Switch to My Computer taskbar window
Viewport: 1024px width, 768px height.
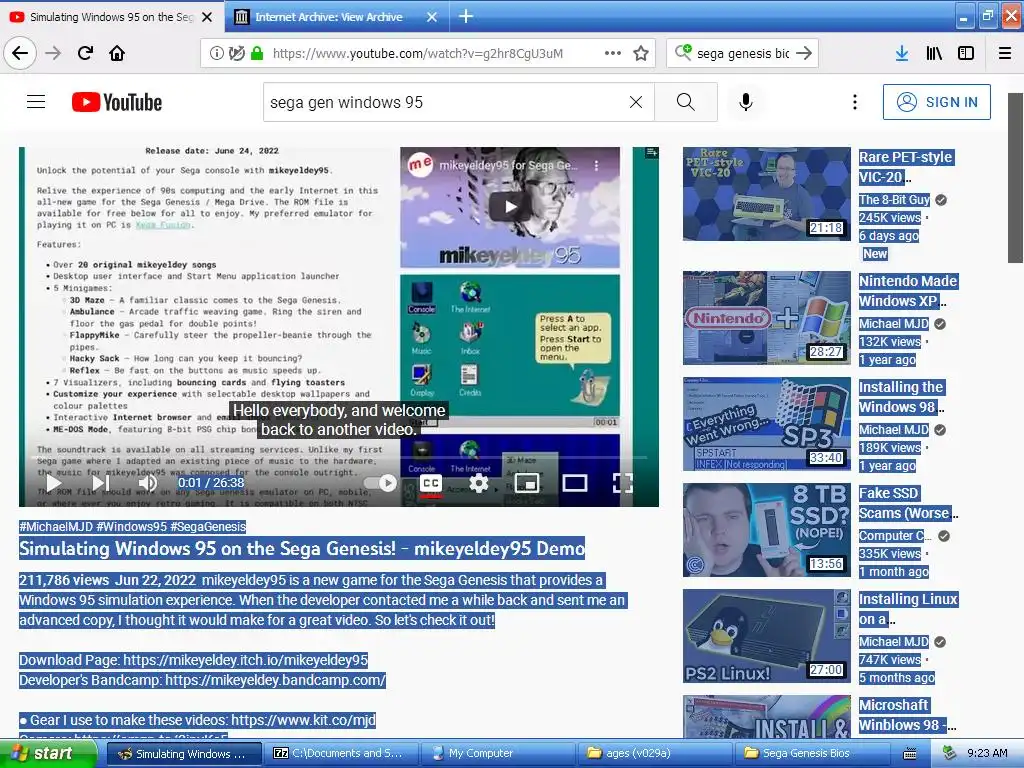[498, 754]
